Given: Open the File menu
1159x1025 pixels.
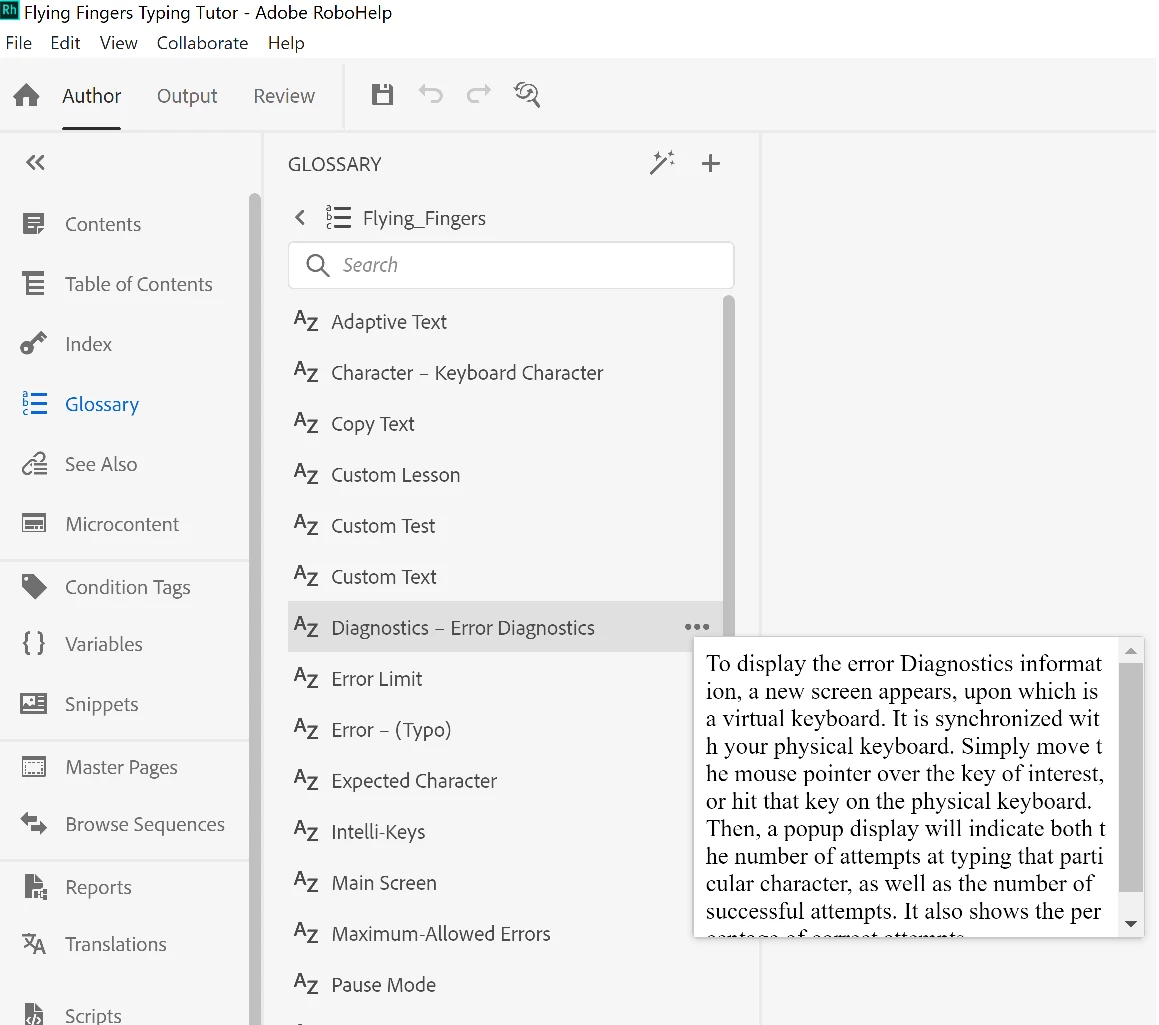Looking at the screenshot, I should pos(18,43).
